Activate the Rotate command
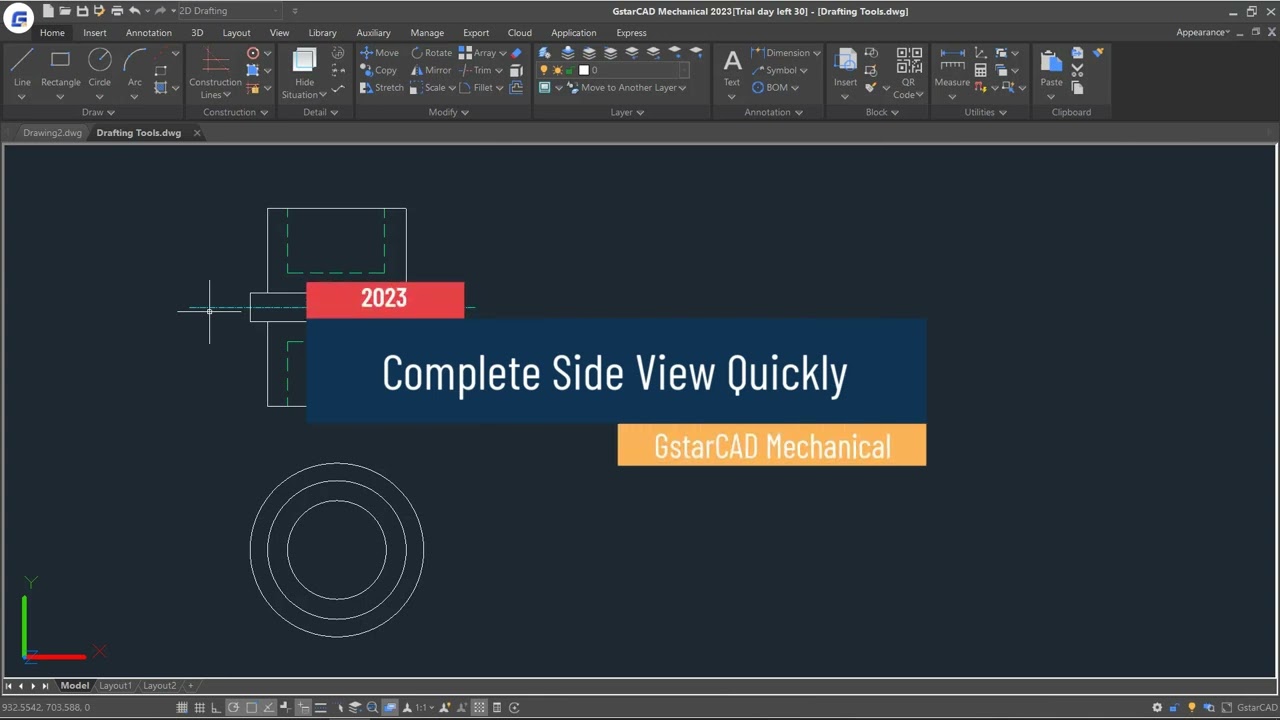The width and height of the screenshot is (1280, 720). click(x=431, y=53)
